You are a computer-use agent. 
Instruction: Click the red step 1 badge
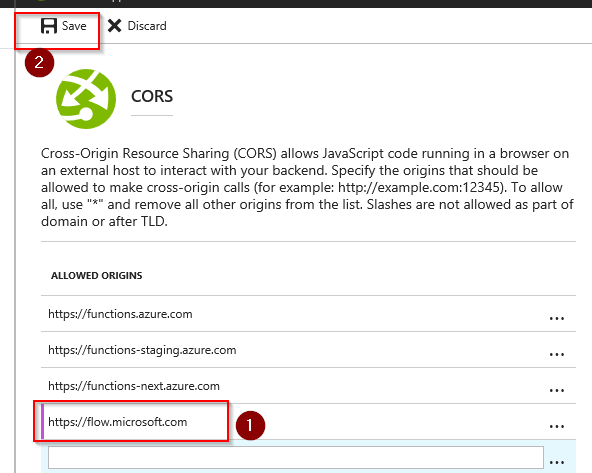[x=250, y=425]
